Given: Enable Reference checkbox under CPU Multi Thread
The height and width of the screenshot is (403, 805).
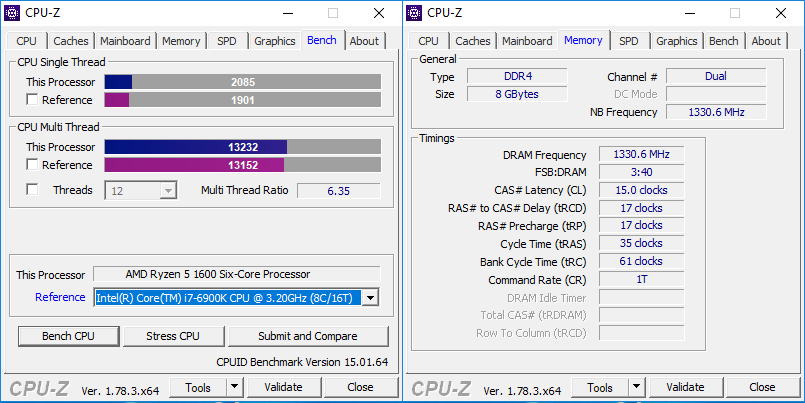Looking at the screenshot, I should [32, 164].
